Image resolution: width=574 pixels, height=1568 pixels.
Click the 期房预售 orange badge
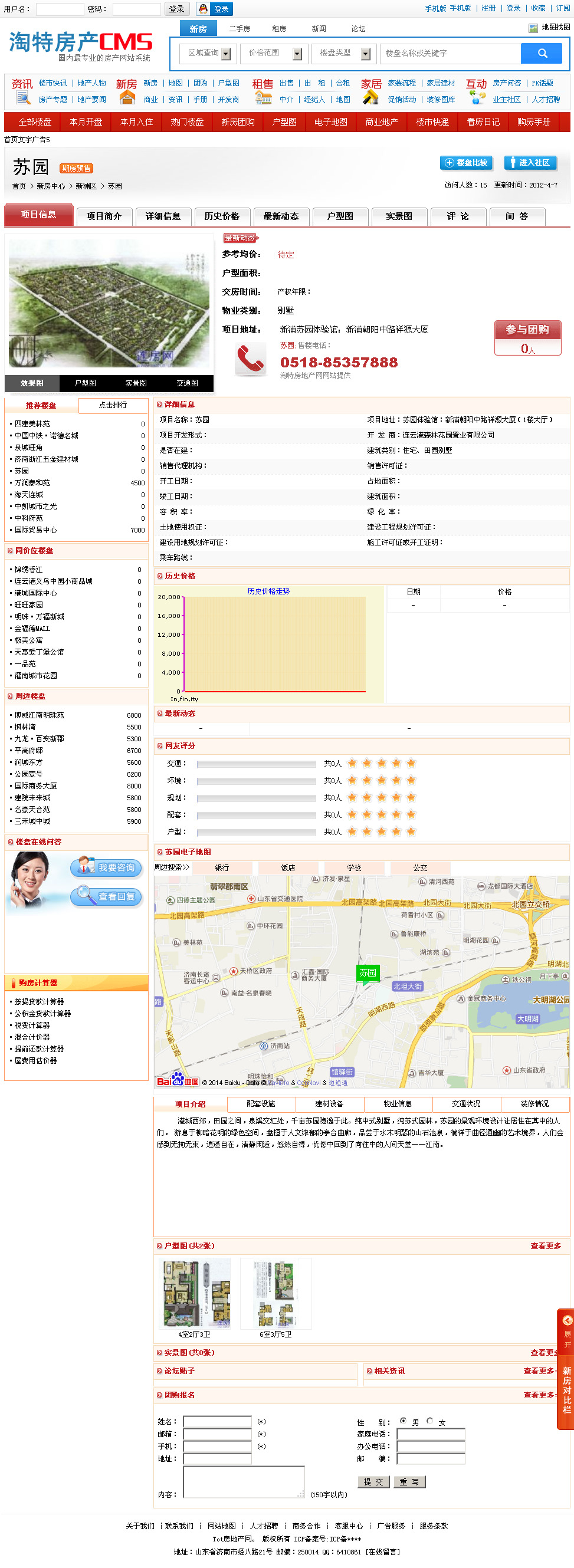(76, 169)
